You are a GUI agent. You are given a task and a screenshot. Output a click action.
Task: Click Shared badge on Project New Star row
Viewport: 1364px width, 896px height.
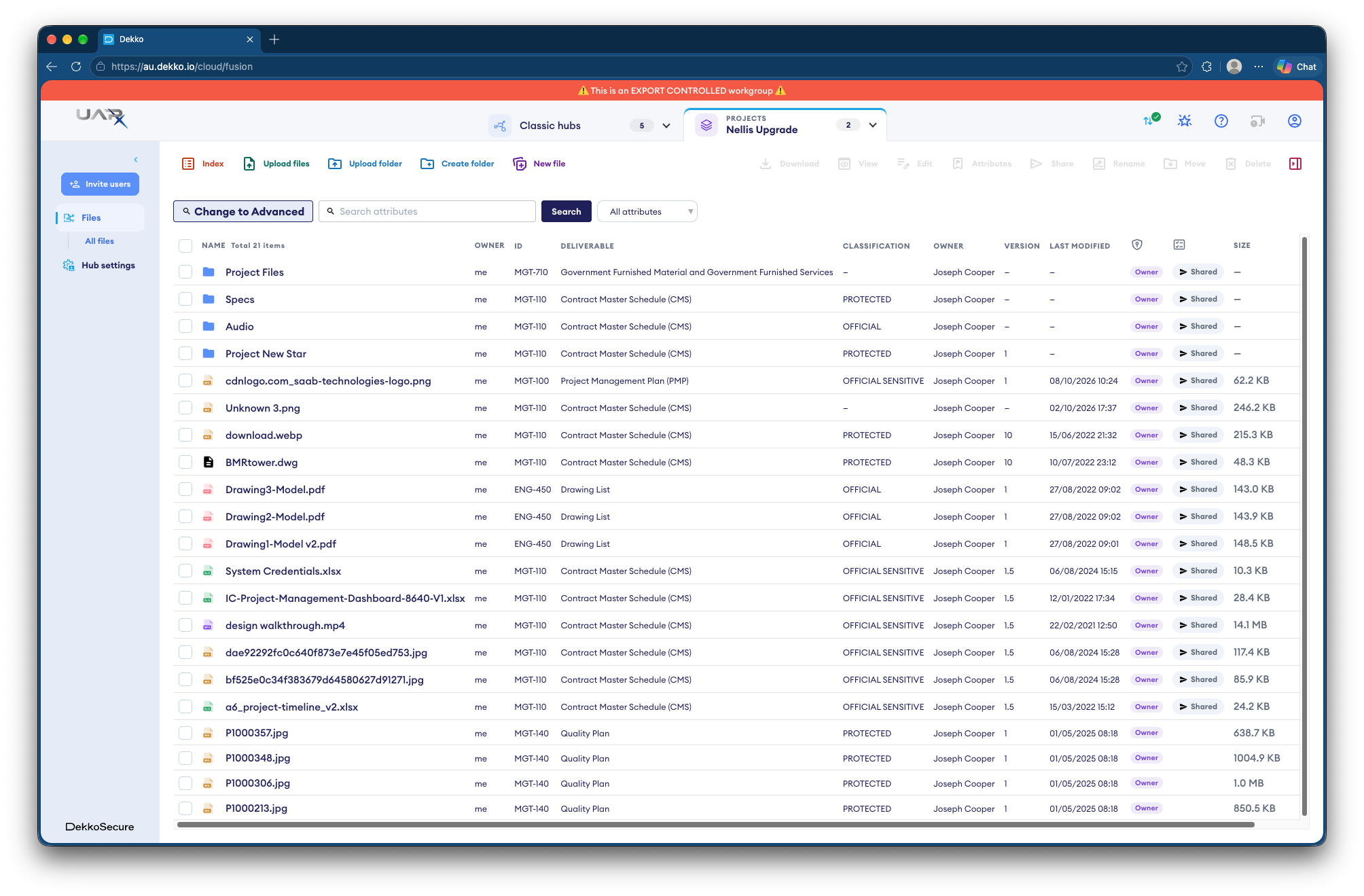(1198, 353)
